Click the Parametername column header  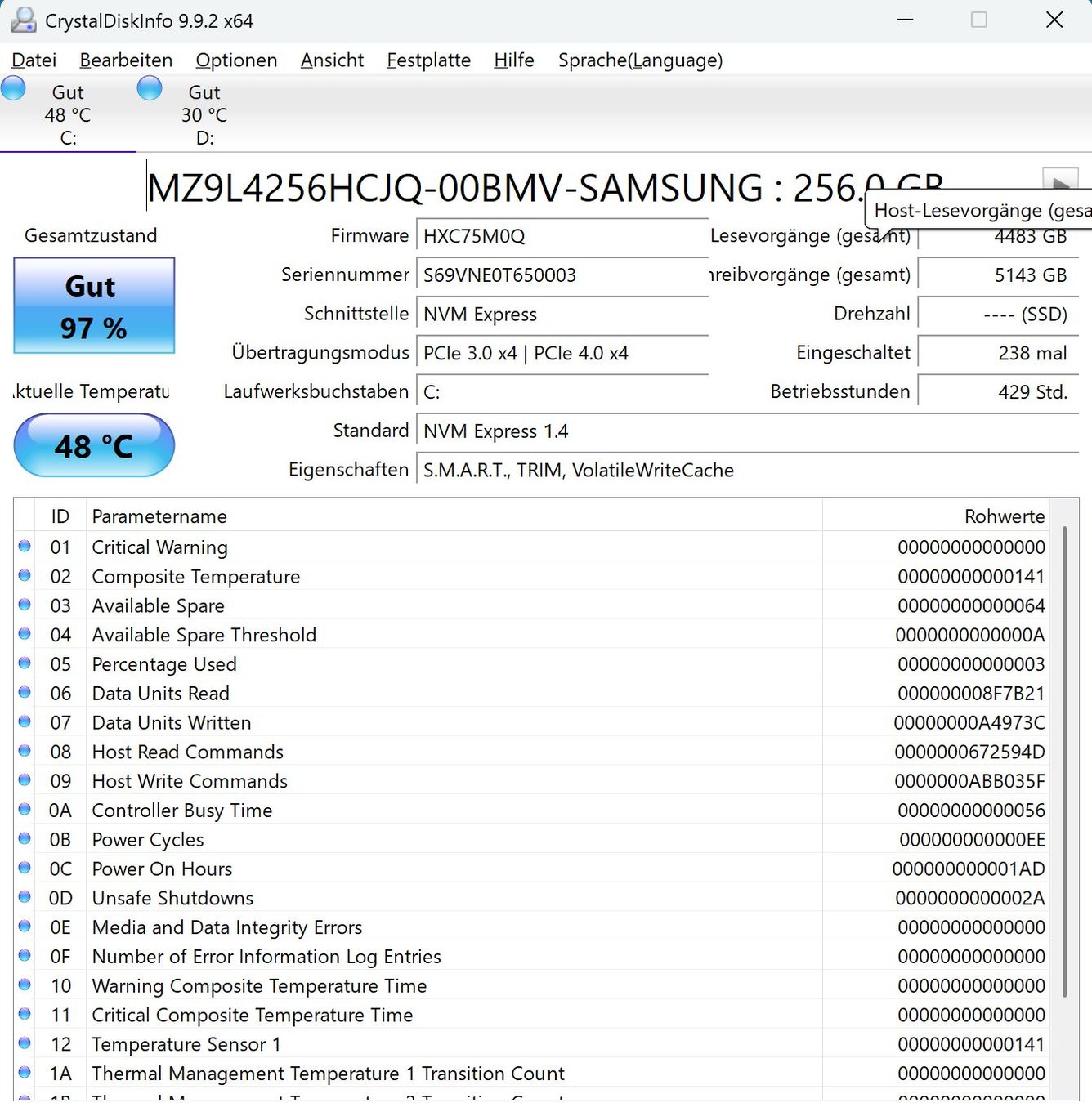[454, 516]
